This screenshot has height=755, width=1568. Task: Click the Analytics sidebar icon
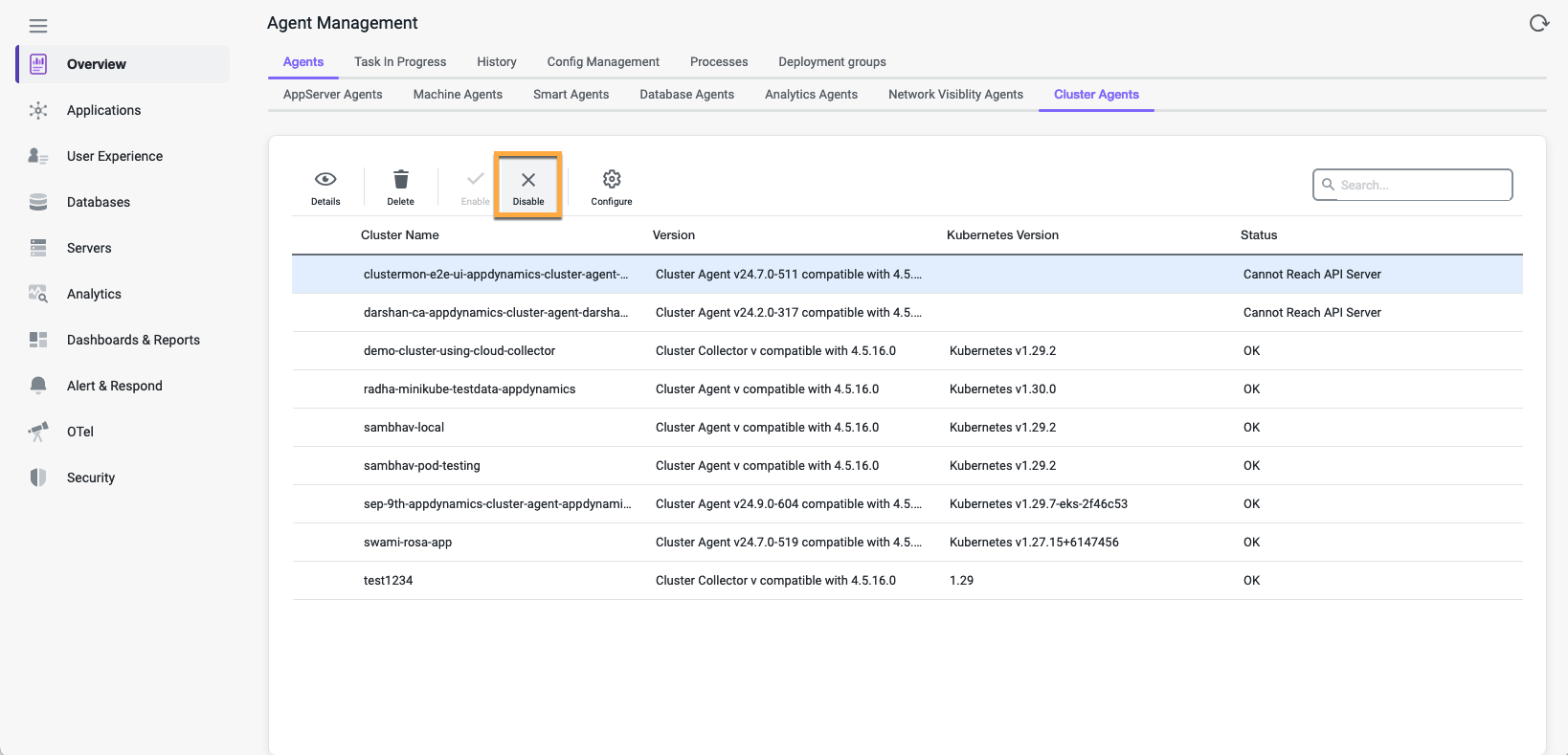tap(38, 294)
